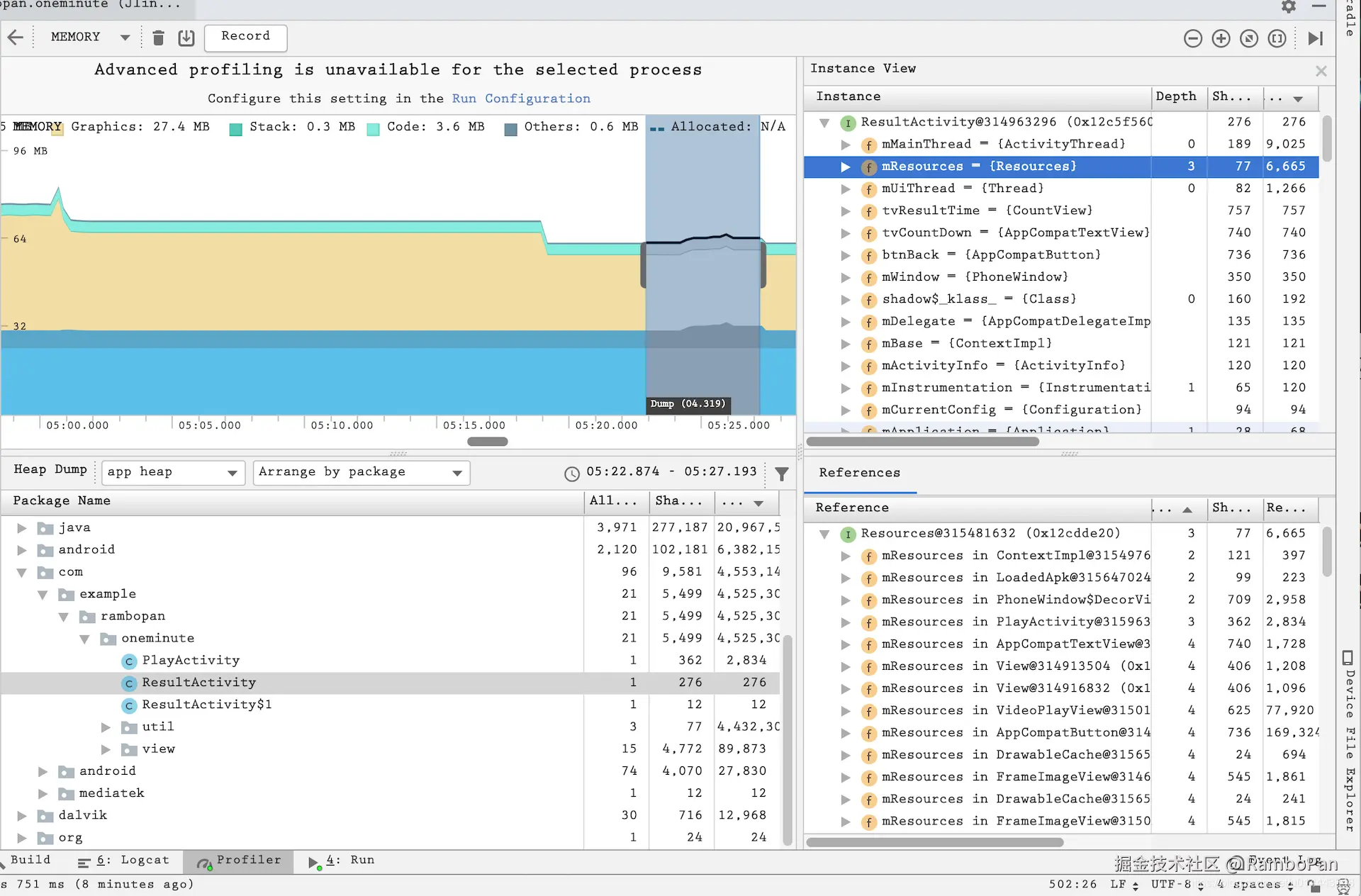Click the timeline horizontal scrollbar thumb
This screenshot has height=896, width=1361.
487,442
